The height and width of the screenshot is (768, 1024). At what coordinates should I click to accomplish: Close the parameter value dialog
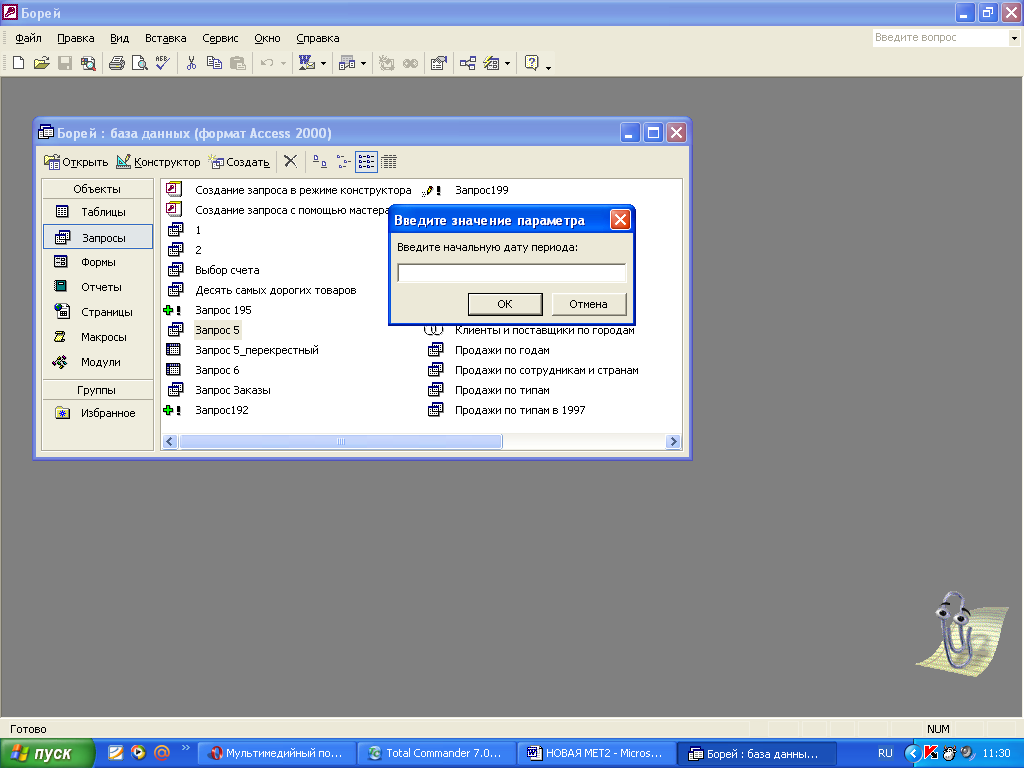pyautogui.click(x=620, y=219)
